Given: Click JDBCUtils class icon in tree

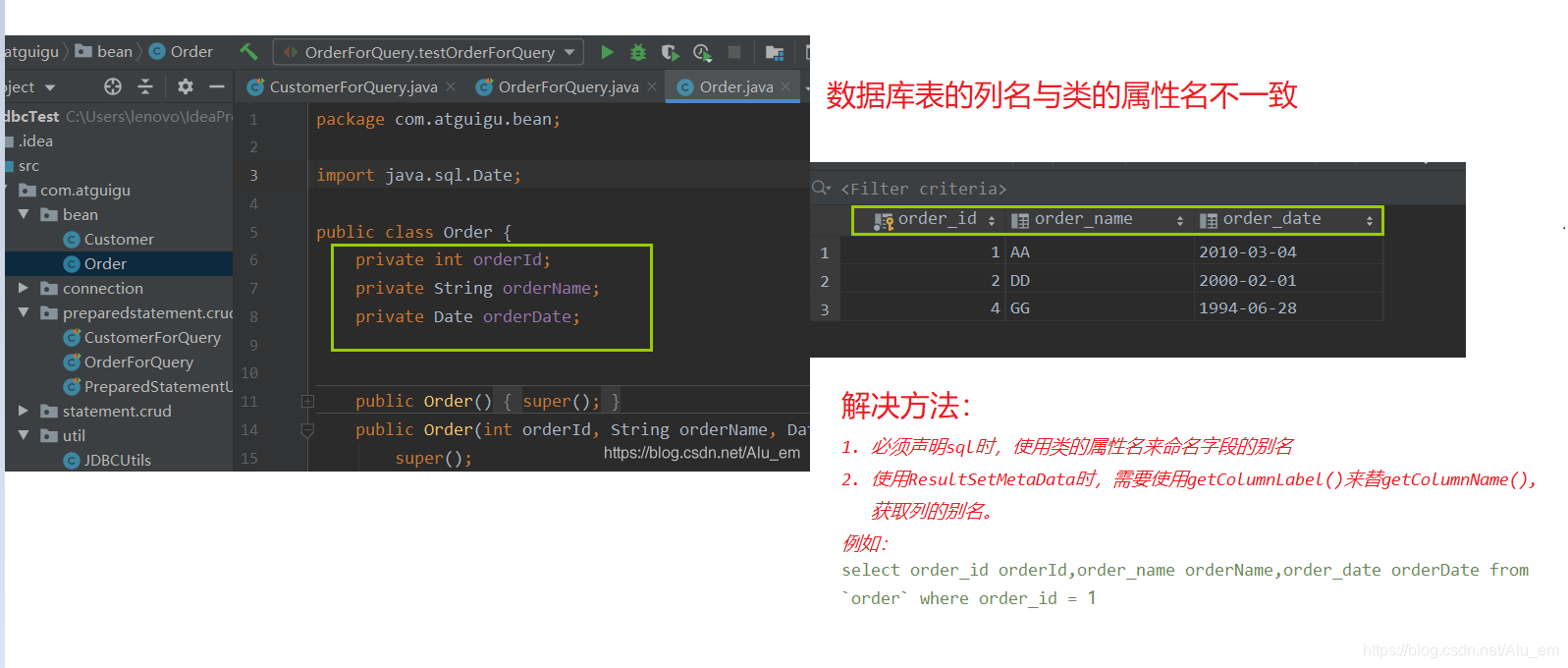Looking at the screenshot, I should (71, 461).
